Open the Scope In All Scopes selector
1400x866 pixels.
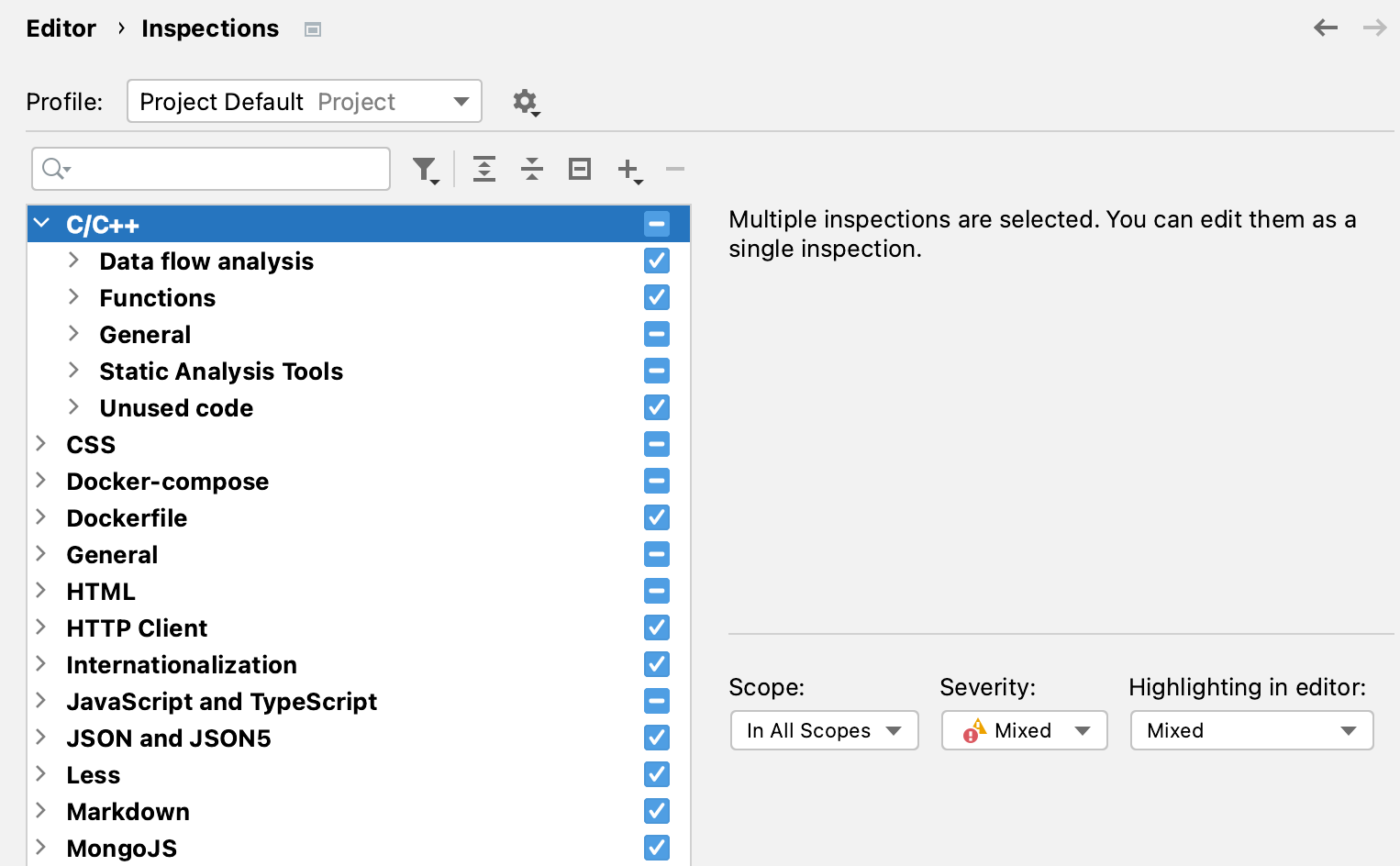coord(823,730)
